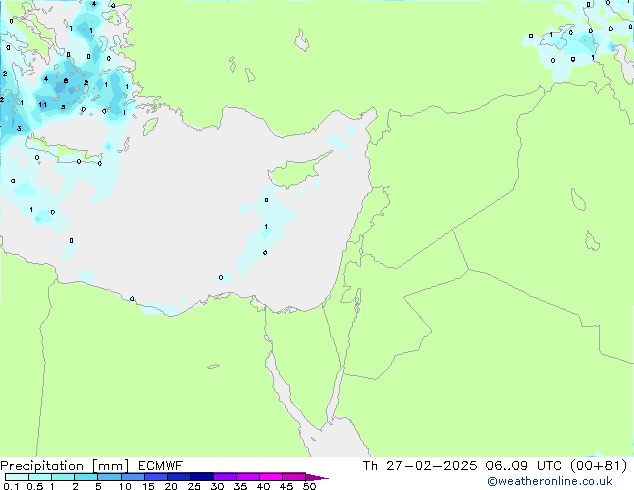Click the legend label '40'
This screenshot has height=490, width=634.
point(263,486)
